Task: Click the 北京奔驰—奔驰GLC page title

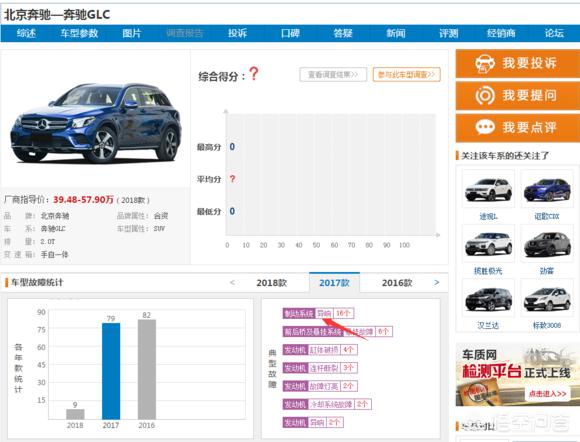Action: coord(57,15)
